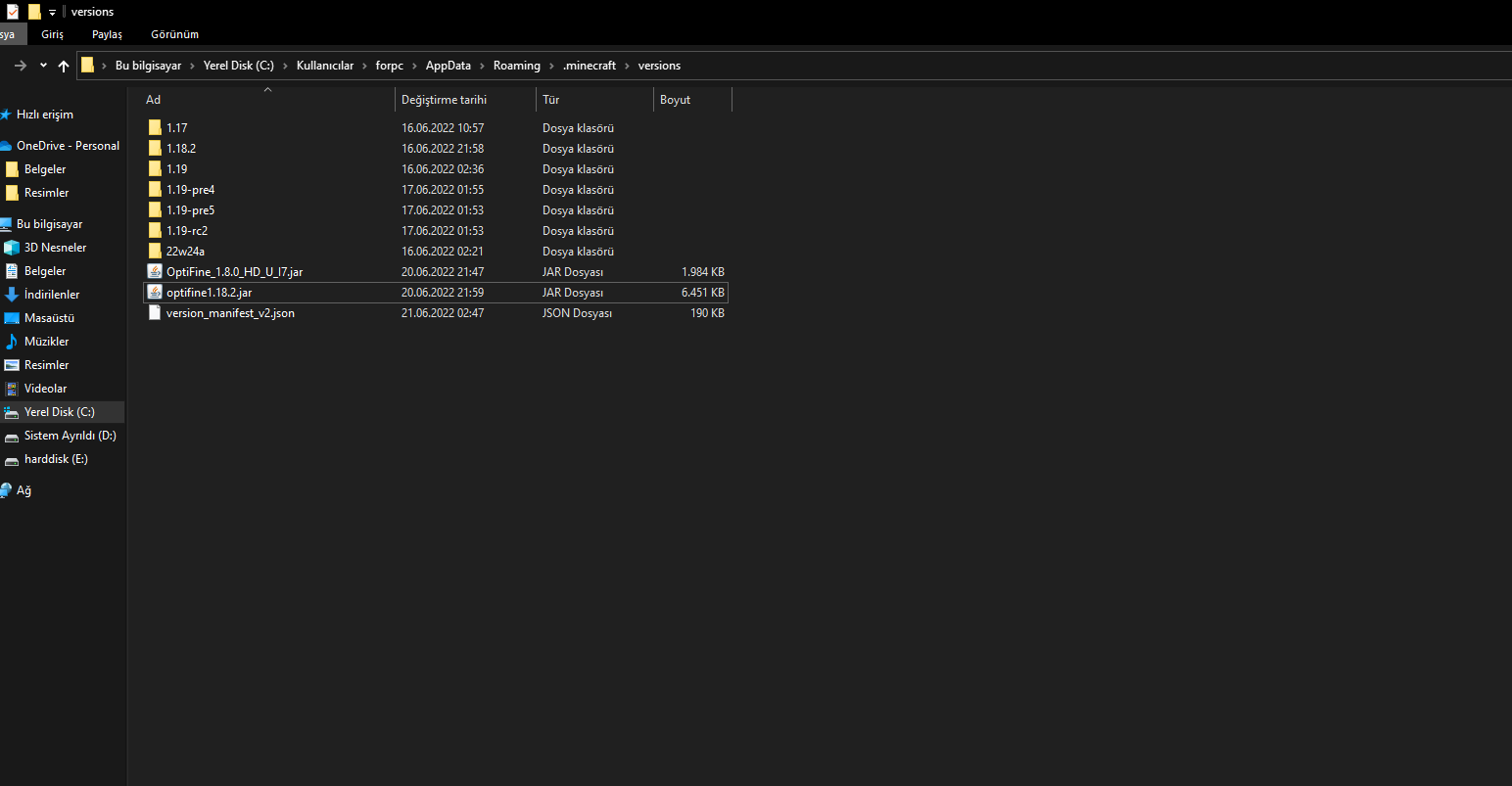The width and height of the screenshot is (1512, 786).
Task: Click the Masaüstü desktop icon
Action: click(12, 318)
